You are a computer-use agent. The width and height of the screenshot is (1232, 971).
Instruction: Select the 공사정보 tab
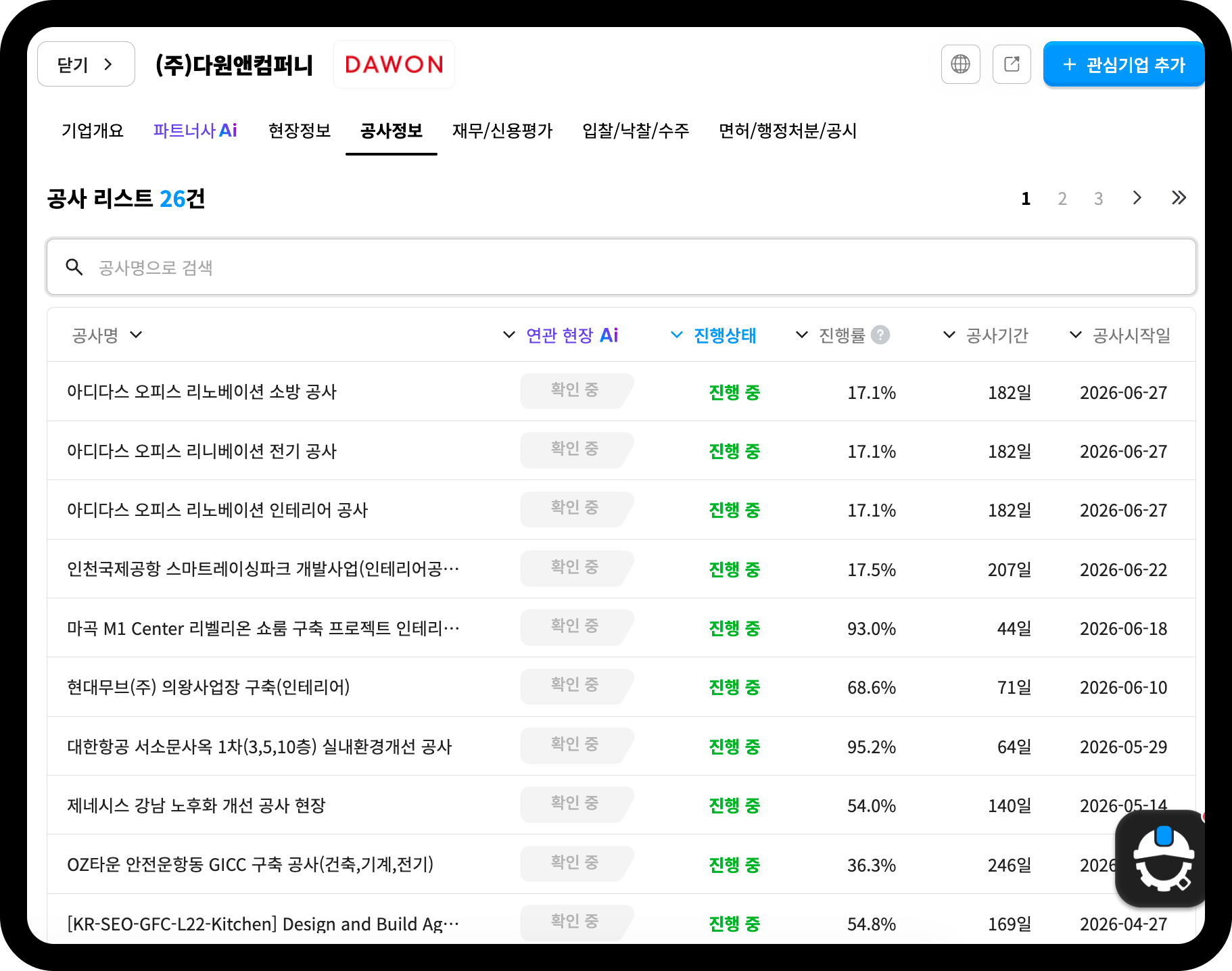(392, 131)
